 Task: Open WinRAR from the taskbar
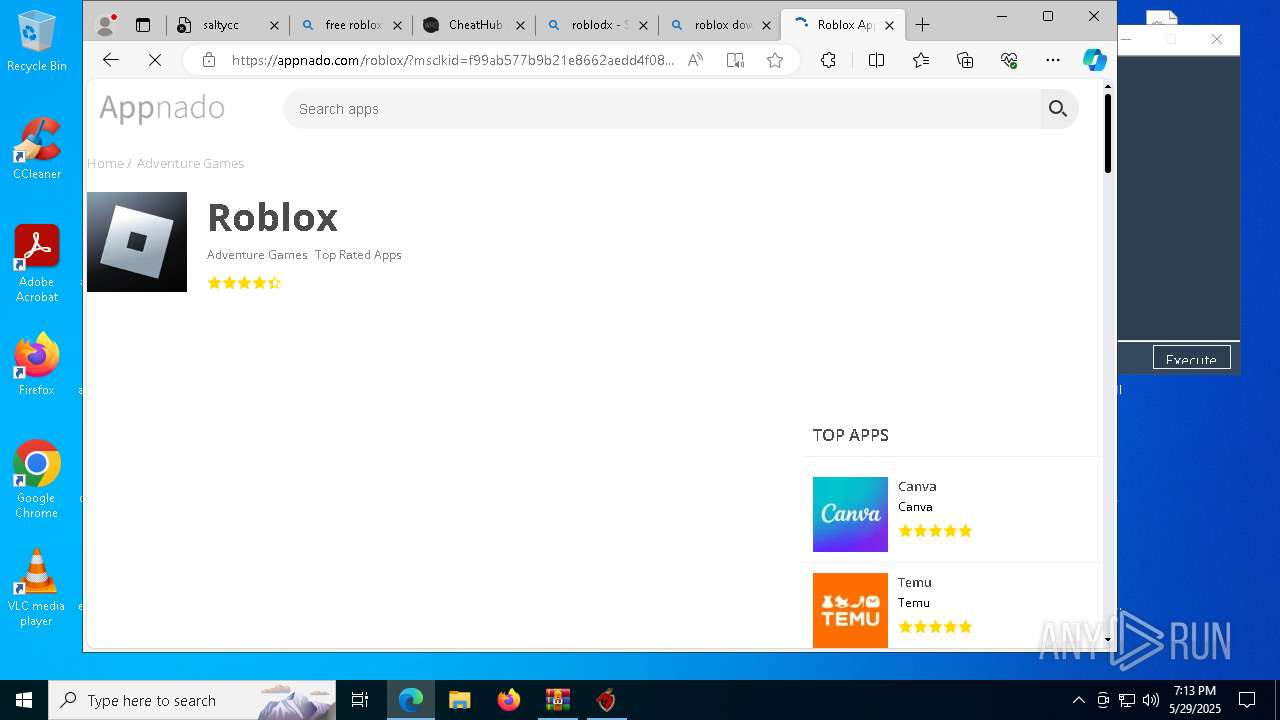pos(558,700)
